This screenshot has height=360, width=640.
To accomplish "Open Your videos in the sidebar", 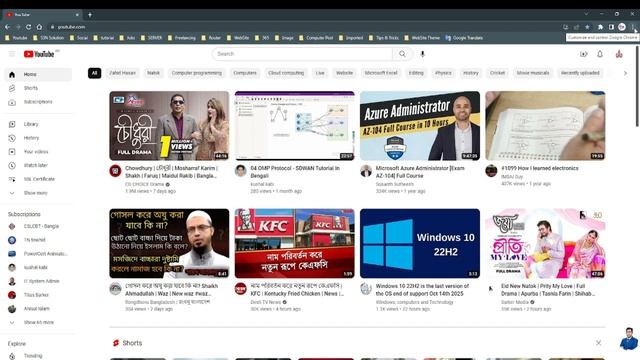I will [x=38, y=152].
